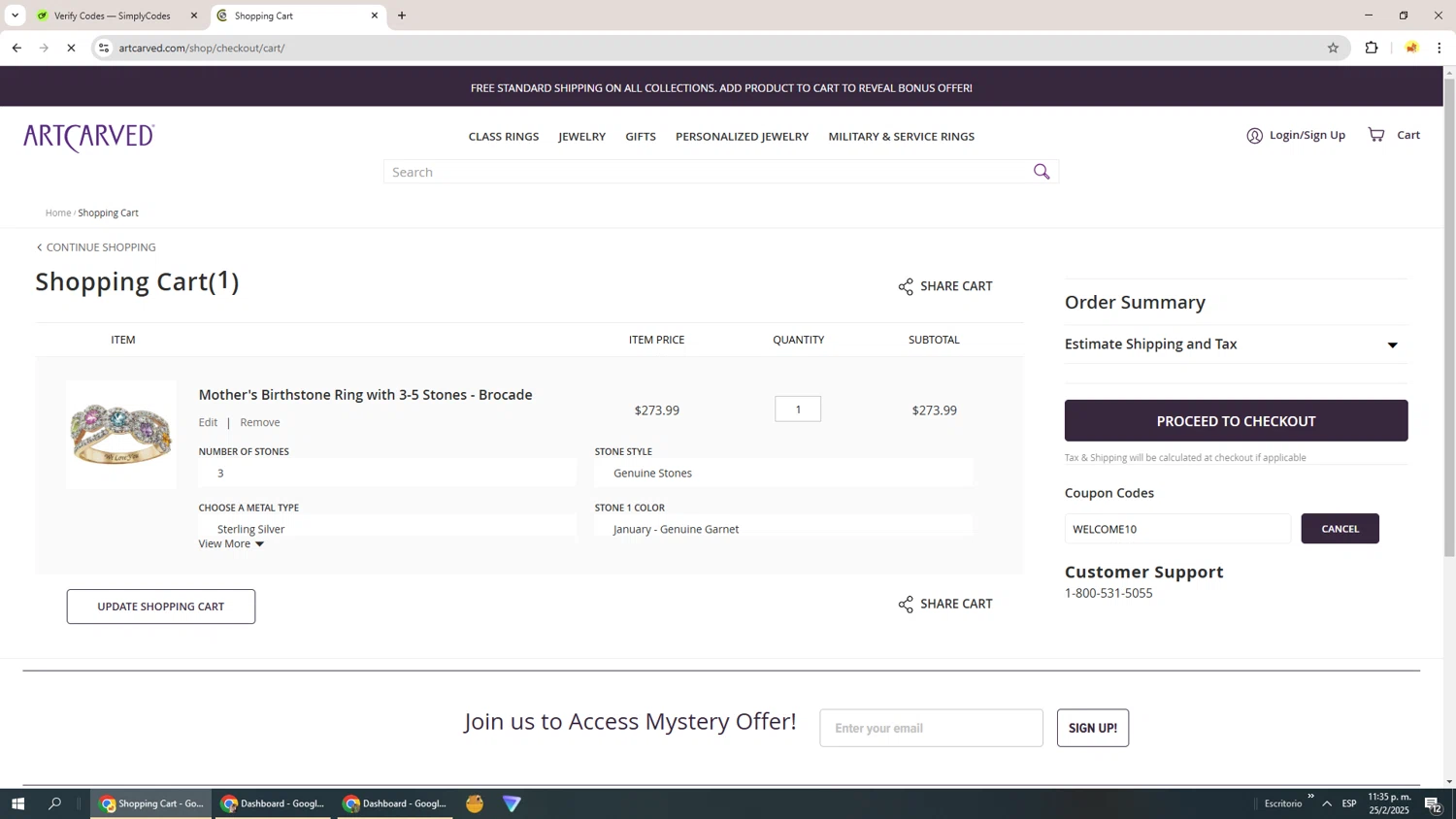Open the blue triangle app in taskbar
Image resolution: width=1456 pixels, height=819 pixels.
512,803
